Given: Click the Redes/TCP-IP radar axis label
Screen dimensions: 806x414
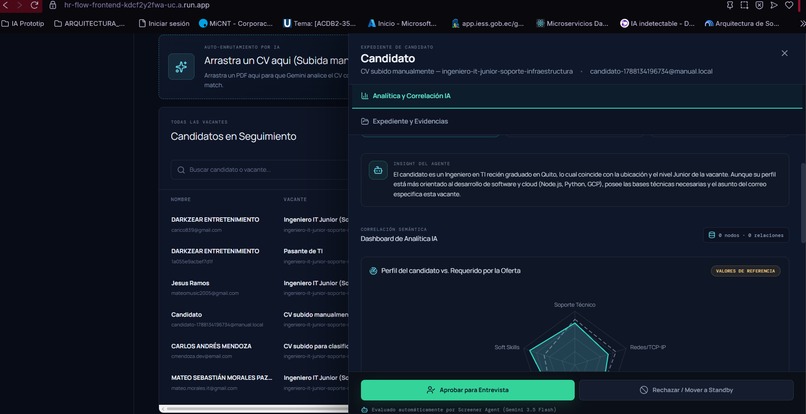Looking at the screenshot, I should (648, 347).
